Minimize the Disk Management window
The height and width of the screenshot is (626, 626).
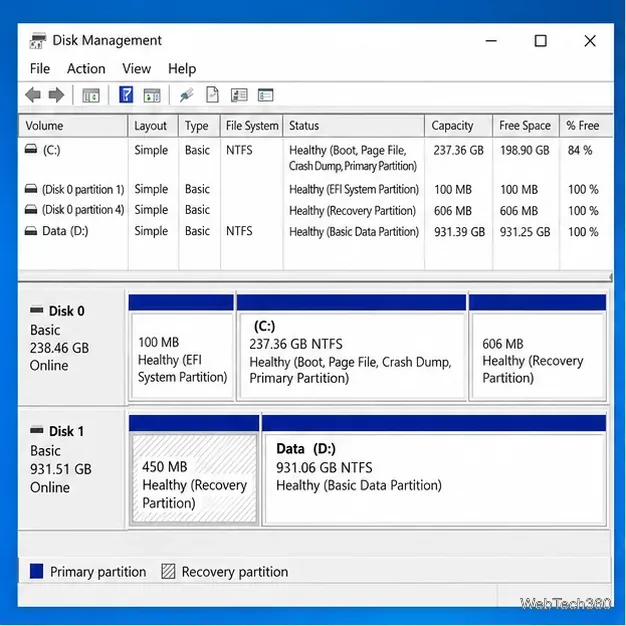click(x=491, y=41)
